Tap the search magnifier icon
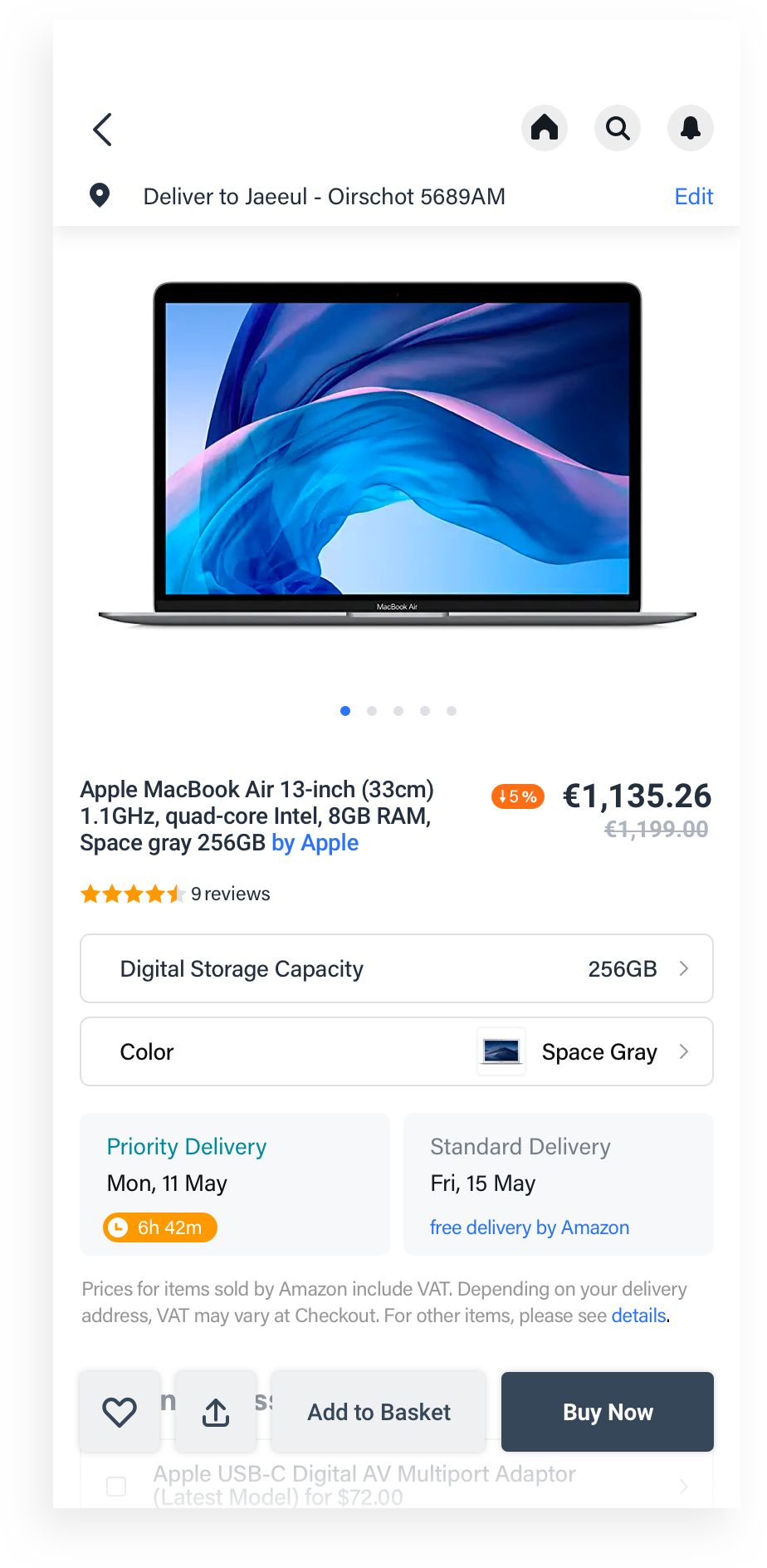 tap(618, 128)
